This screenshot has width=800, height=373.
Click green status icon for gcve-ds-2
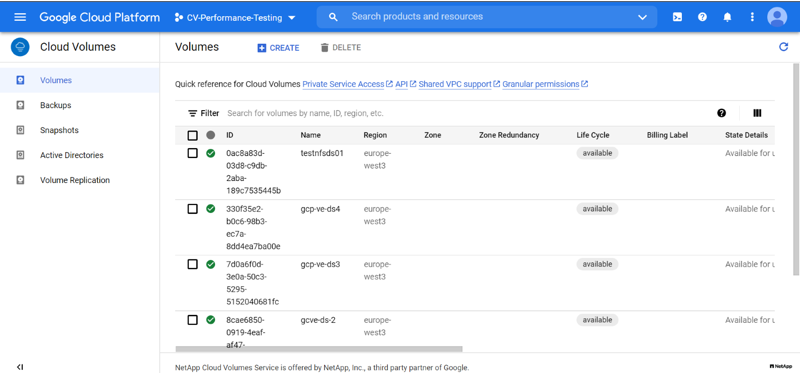click(x=210, y=320)
